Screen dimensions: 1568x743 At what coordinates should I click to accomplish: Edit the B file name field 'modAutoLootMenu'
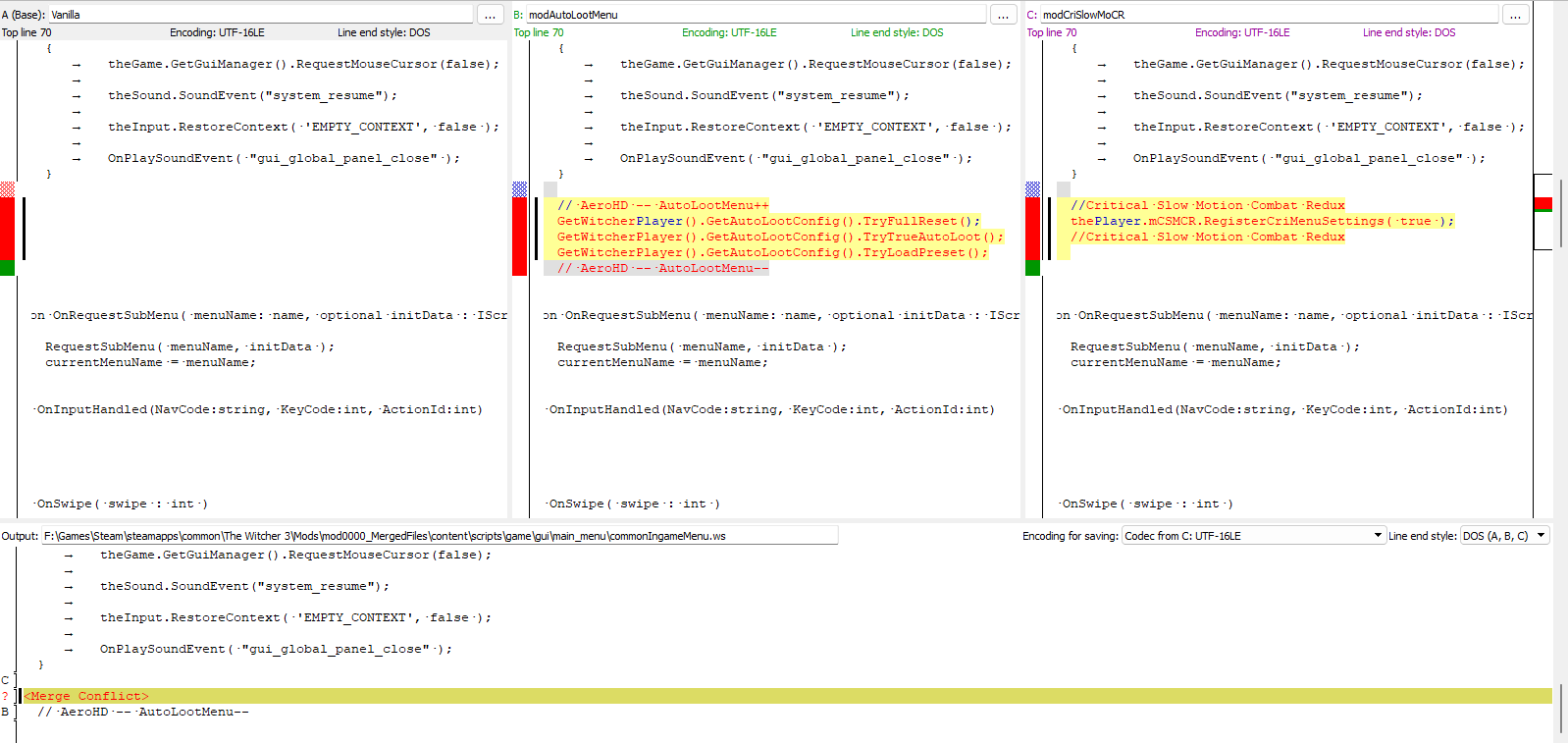click(756, 15)
